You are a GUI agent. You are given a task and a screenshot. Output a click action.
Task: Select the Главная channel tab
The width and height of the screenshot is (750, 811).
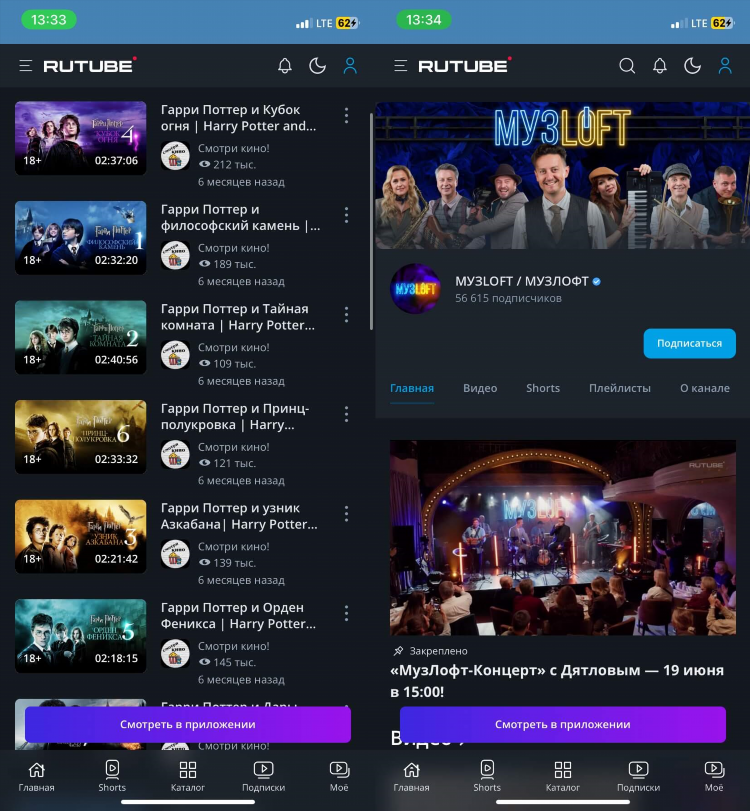click(412, 388)
